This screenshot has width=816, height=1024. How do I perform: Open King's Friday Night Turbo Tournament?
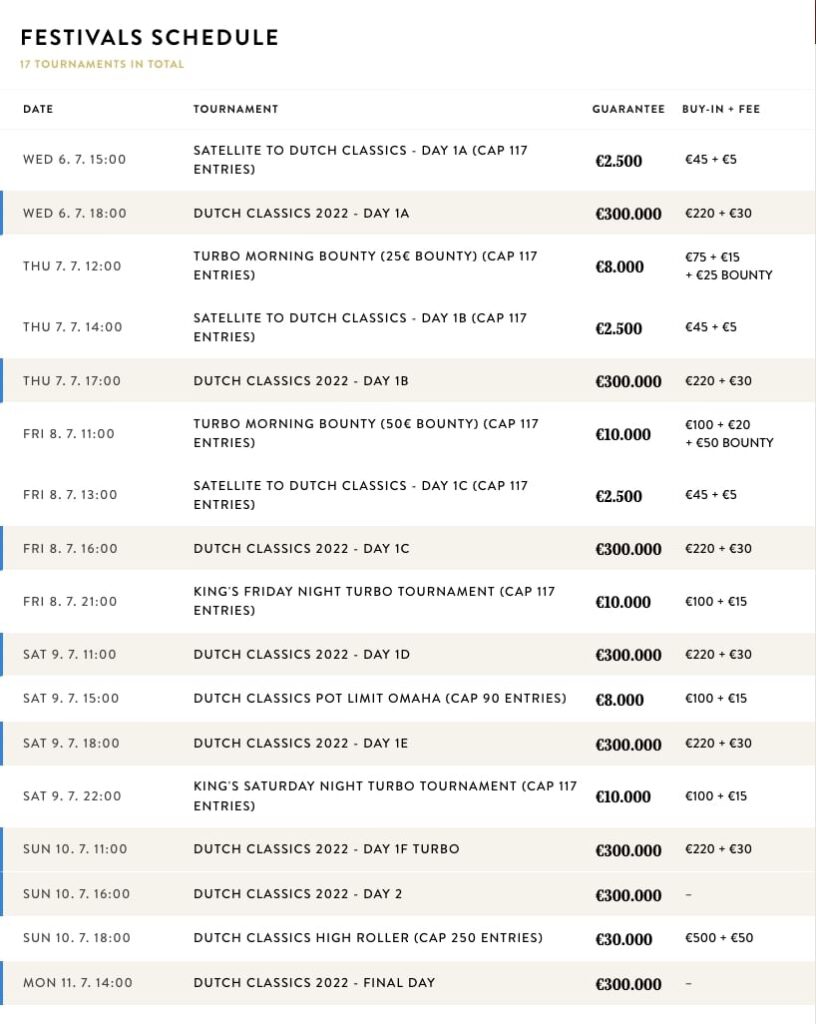(374, 601)
